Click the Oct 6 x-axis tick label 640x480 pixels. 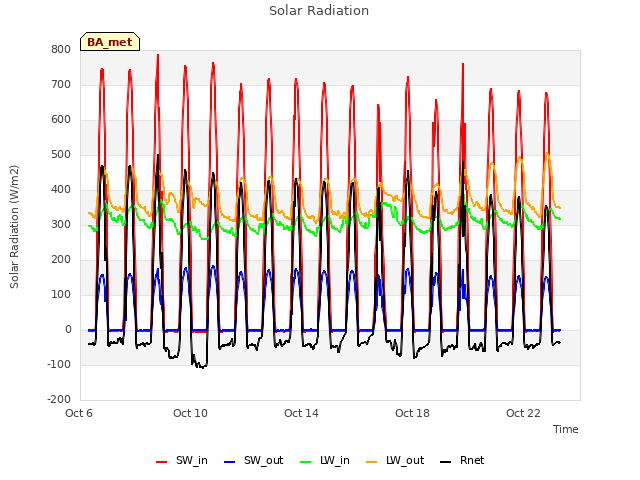coord(79,413)
